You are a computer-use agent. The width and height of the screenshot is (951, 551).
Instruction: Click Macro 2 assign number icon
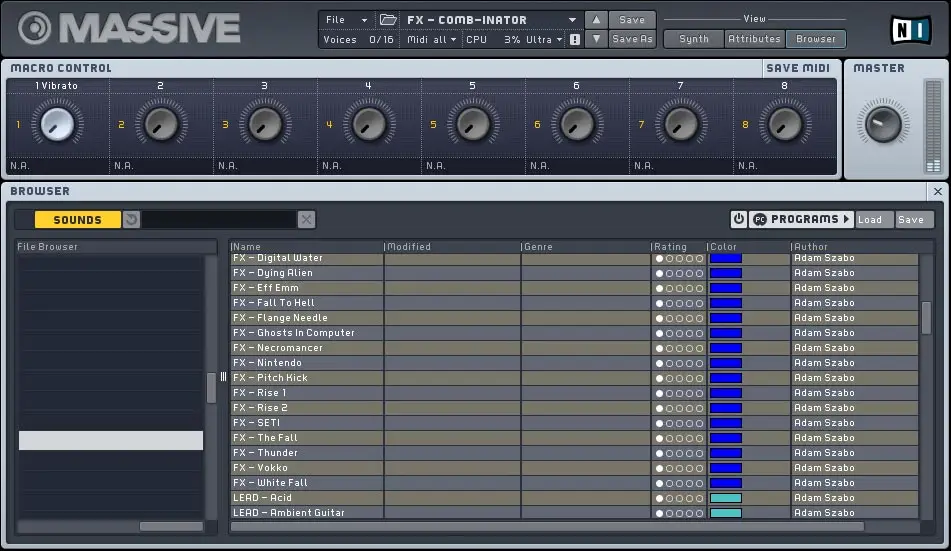tap(121, 124)
